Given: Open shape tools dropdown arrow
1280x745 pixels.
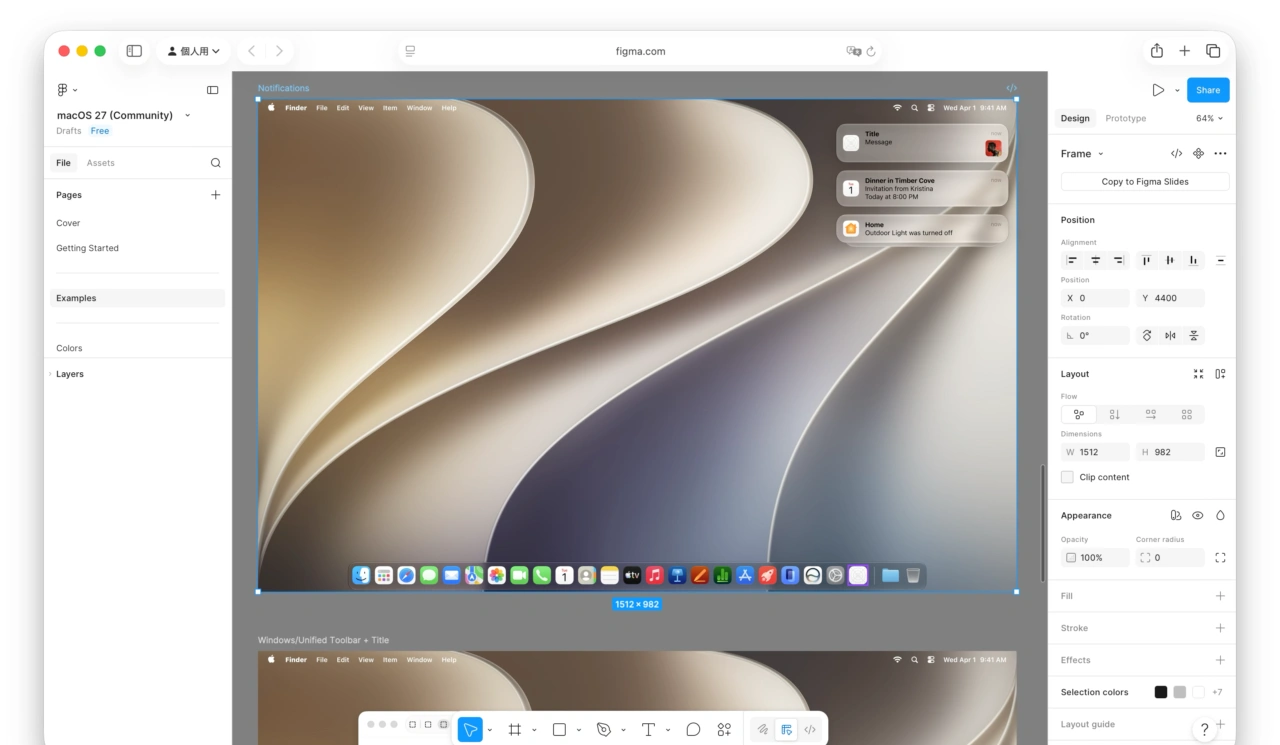Looking at the screenshot, I should 579,730.
